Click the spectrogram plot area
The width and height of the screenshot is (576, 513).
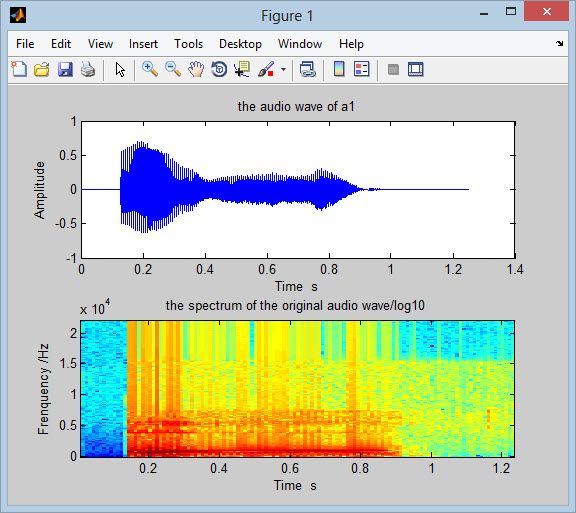pyautogui.click(x=297, y=389)
